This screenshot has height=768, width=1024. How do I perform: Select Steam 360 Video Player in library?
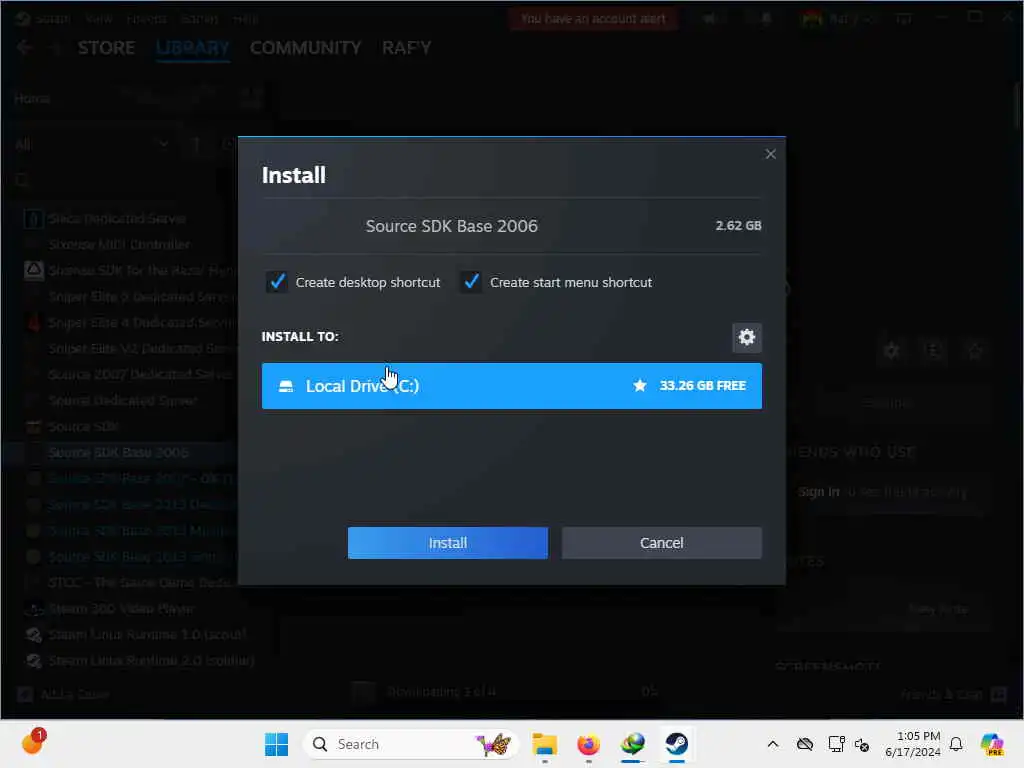point(121,609)
